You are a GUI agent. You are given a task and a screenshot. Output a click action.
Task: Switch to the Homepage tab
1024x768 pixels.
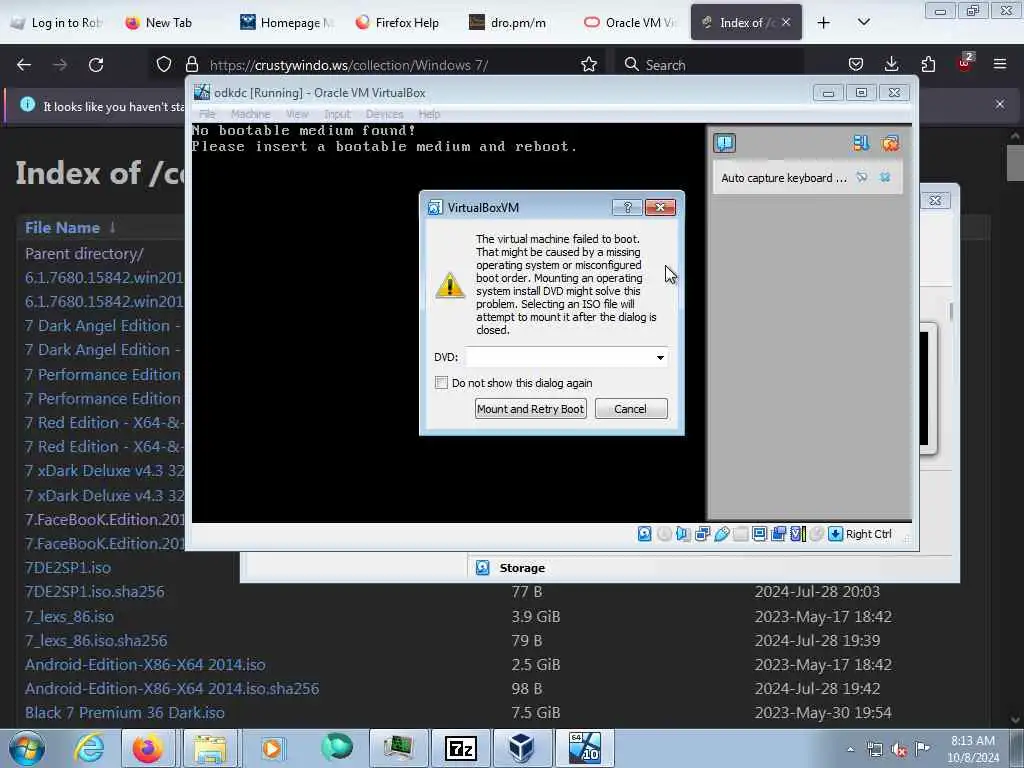(285, 23)
